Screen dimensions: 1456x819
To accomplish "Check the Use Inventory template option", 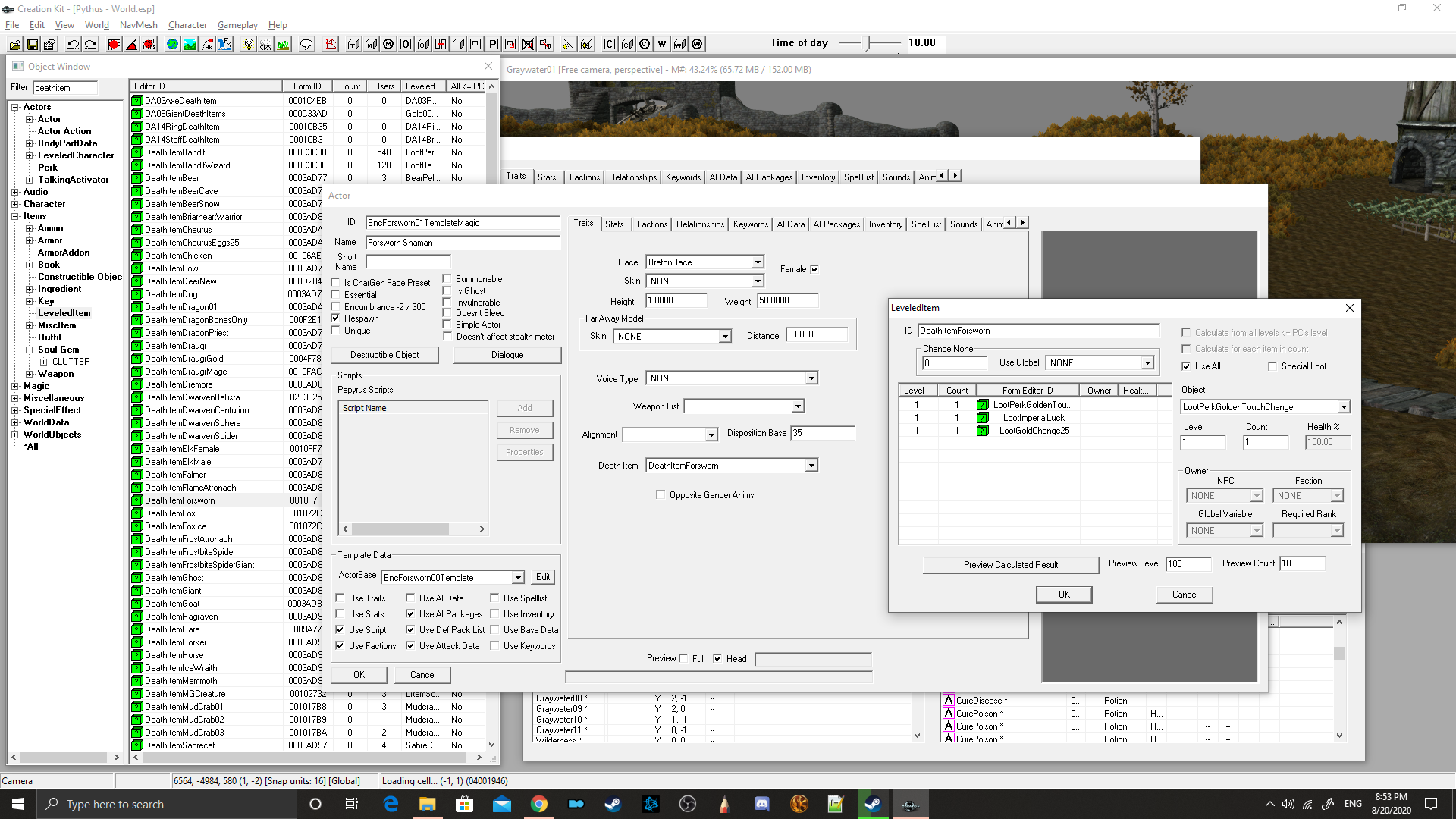I will [x=494, y=613].
